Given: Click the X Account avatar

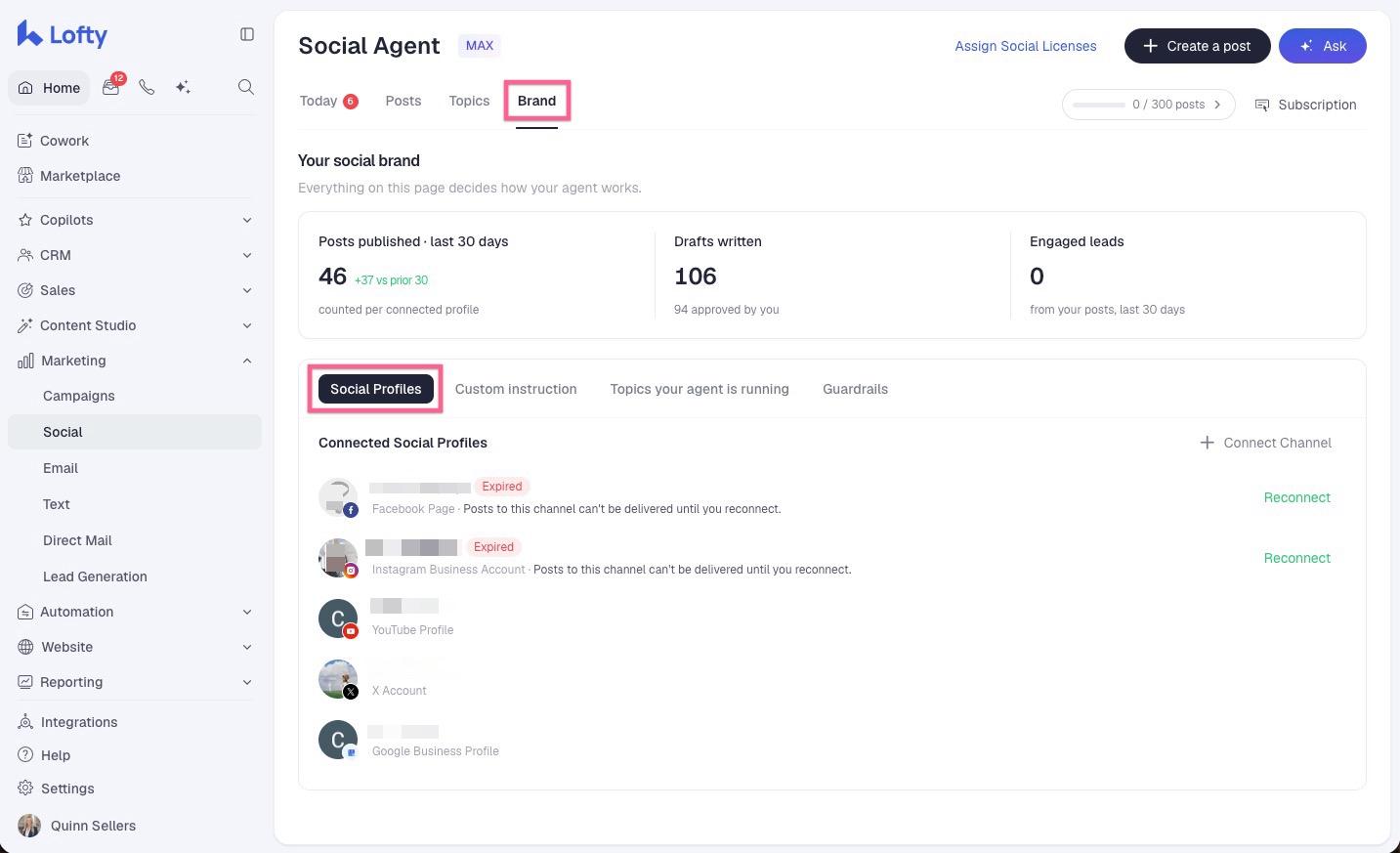Looking at the screenshot, I should [x=338, y=679].
